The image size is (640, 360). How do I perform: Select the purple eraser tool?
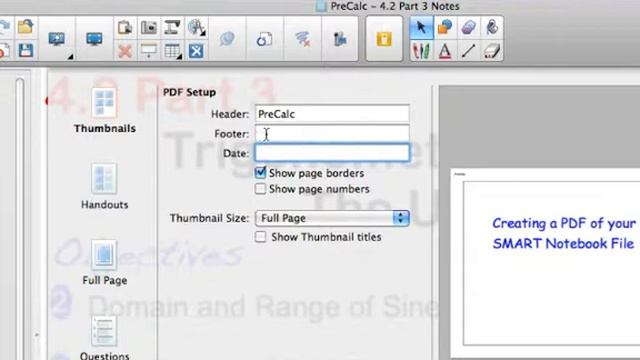tap(468, 27)
